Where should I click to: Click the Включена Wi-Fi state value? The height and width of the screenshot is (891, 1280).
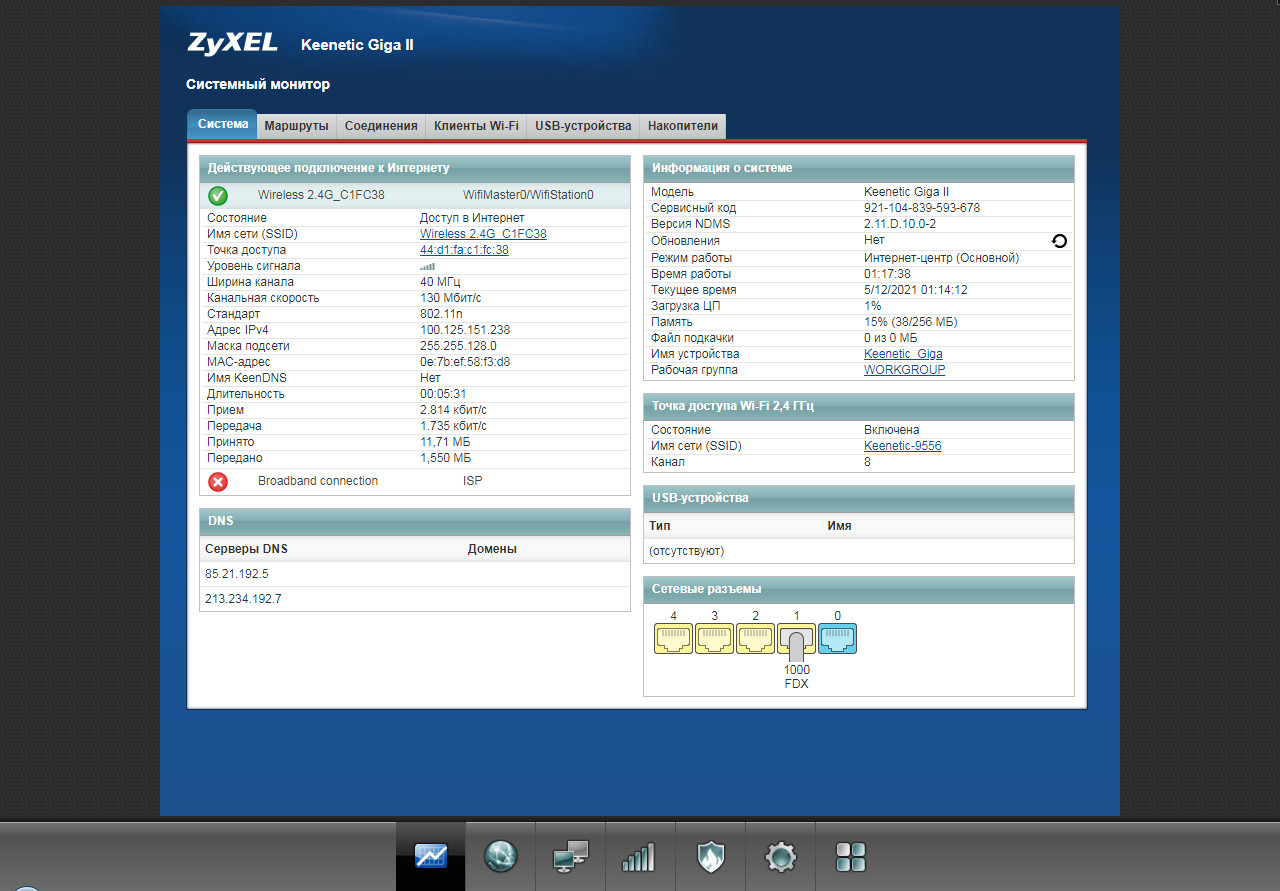click(x=891, y=430)
